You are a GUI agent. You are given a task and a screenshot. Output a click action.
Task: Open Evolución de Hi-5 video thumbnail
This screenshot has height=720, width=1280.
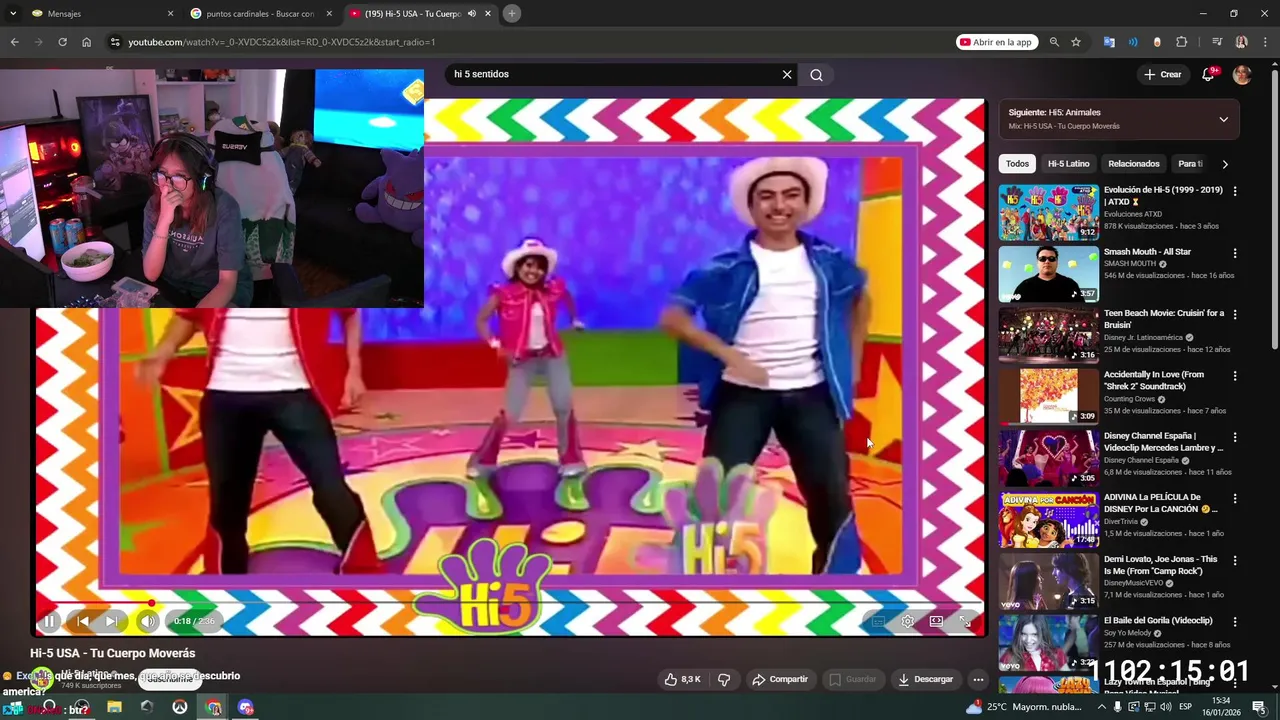click(x=1048, y=212)
